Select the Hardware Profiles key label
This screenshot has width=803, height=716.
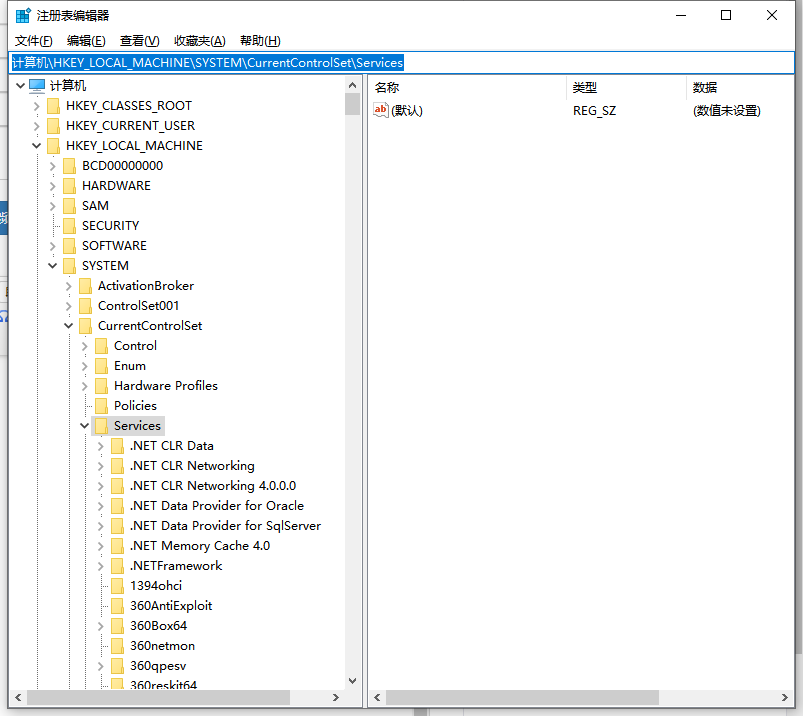point(166,386)
